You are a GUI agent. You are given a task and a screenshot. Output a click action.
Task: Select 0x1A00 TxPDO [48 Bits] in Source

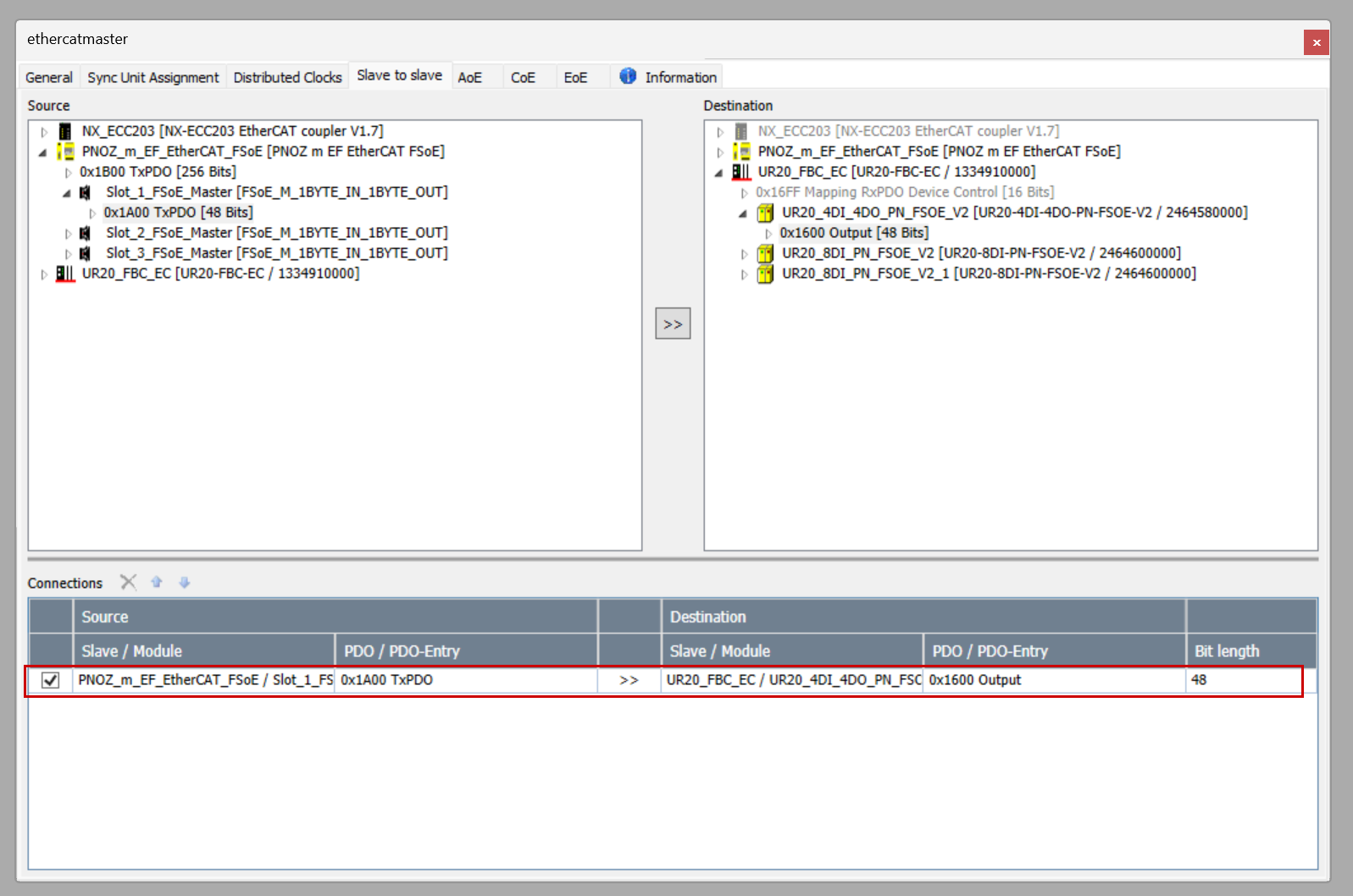179,213
